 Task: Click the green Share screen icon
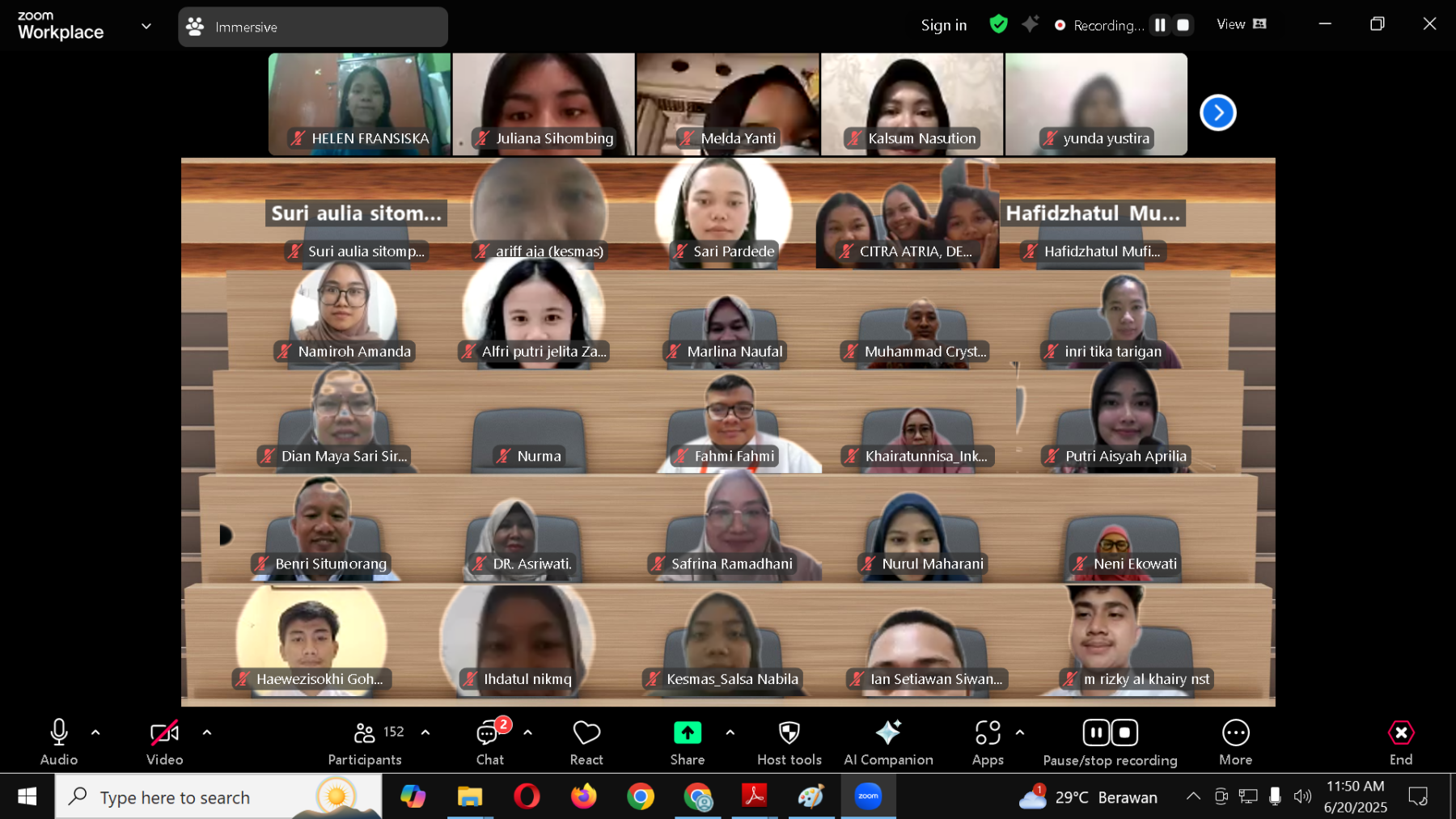(688, 733)
